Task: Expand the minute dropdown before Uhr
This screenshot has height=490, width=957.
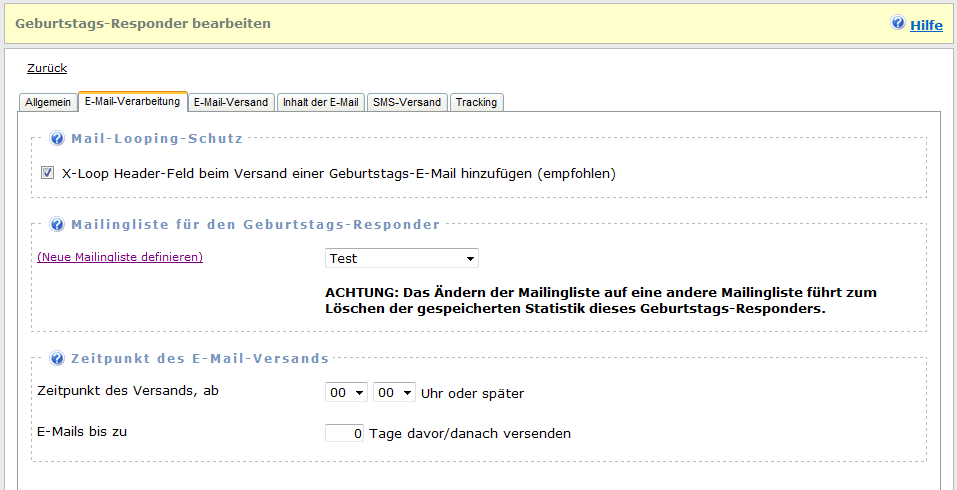Action: [x=394, y=393]
